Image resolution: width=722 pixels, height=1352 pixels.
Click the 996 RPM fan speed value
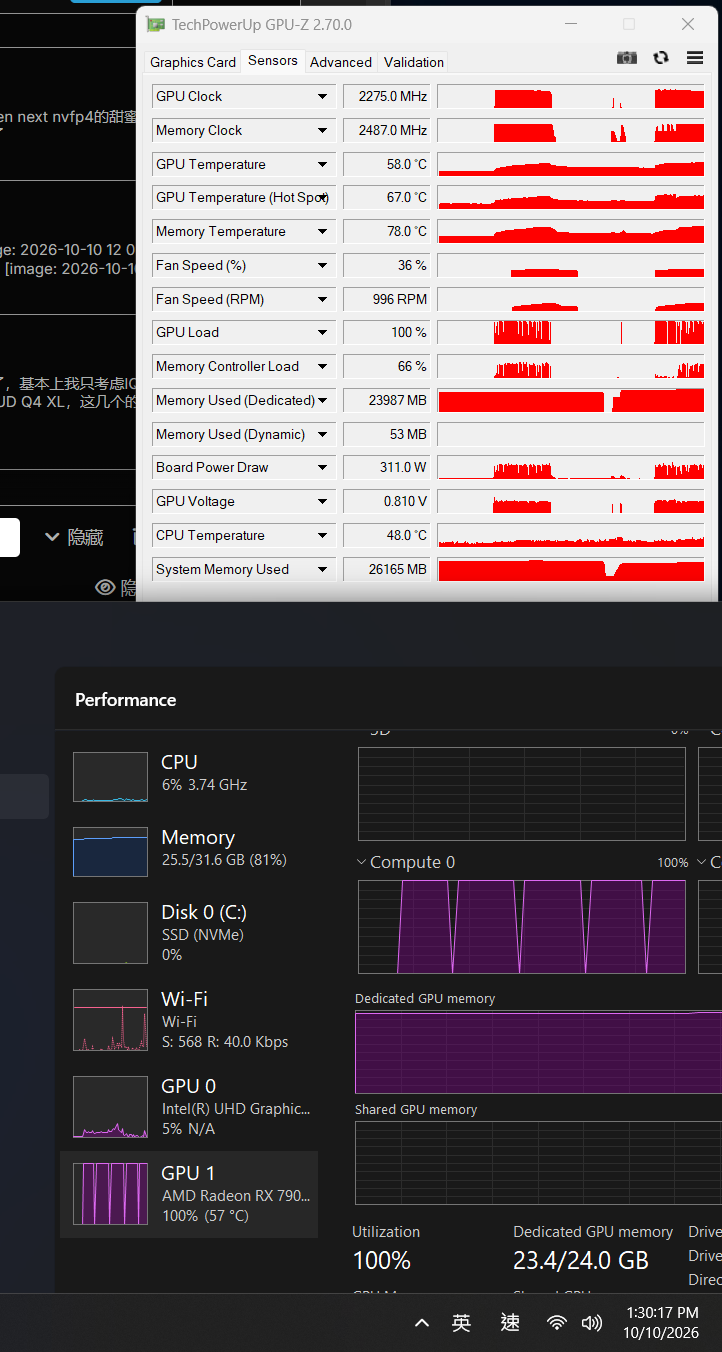(387, 299)
